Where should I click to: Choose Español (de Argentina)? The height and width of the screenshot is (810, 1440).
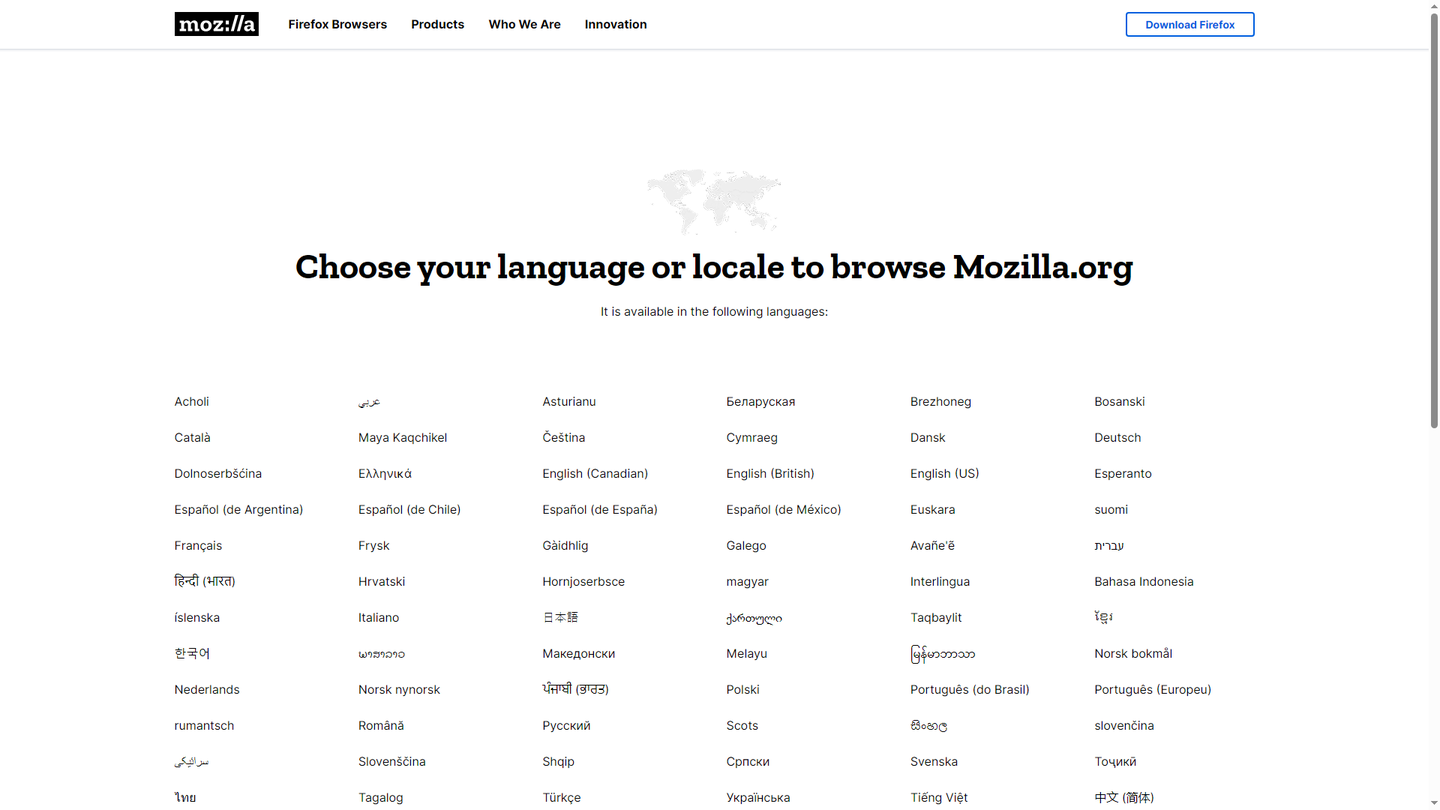tap(238, 509)
